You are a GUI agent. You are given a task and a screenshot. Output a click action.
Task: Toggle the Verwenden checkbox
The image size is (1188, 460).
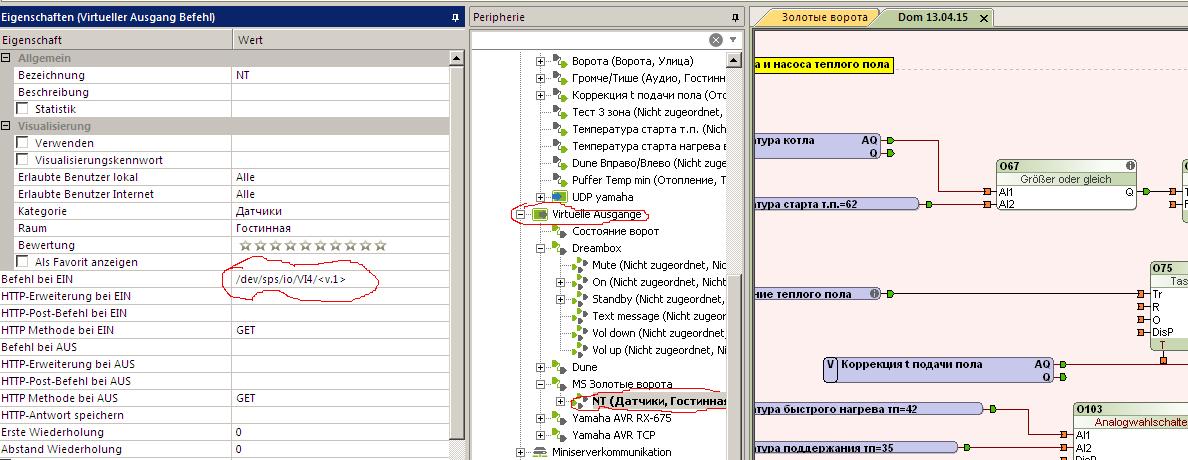tap(22, 143)
